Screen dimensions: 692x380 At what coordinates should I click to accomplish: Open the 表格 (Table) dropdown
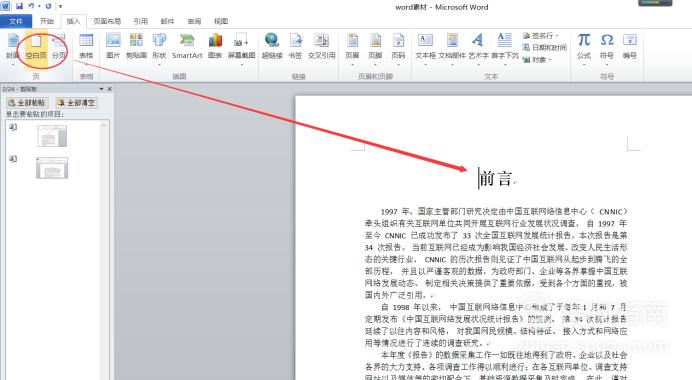[x=86, y=49]
